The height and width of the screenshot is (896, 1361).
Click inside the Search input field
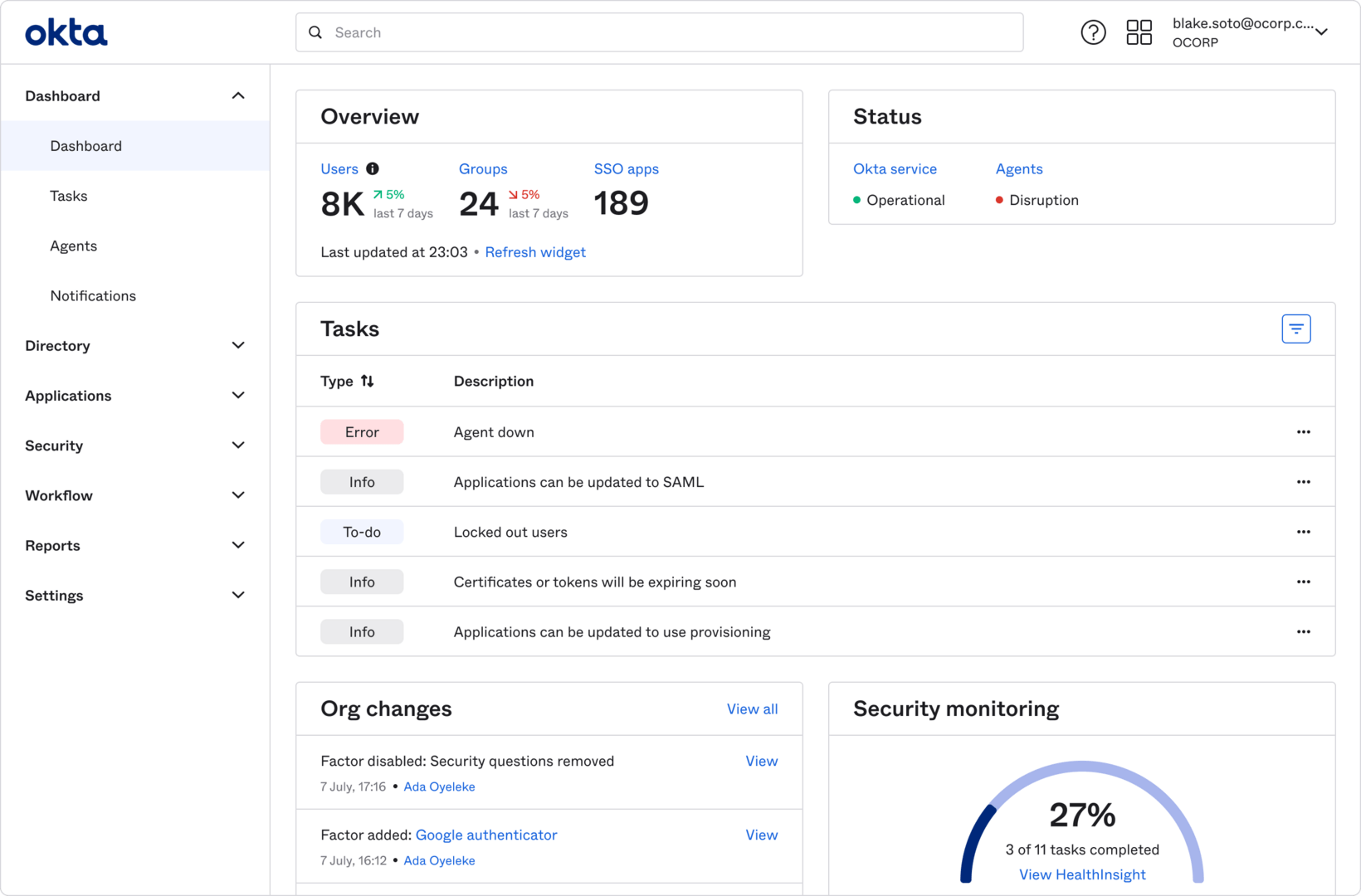click(581, 32)
